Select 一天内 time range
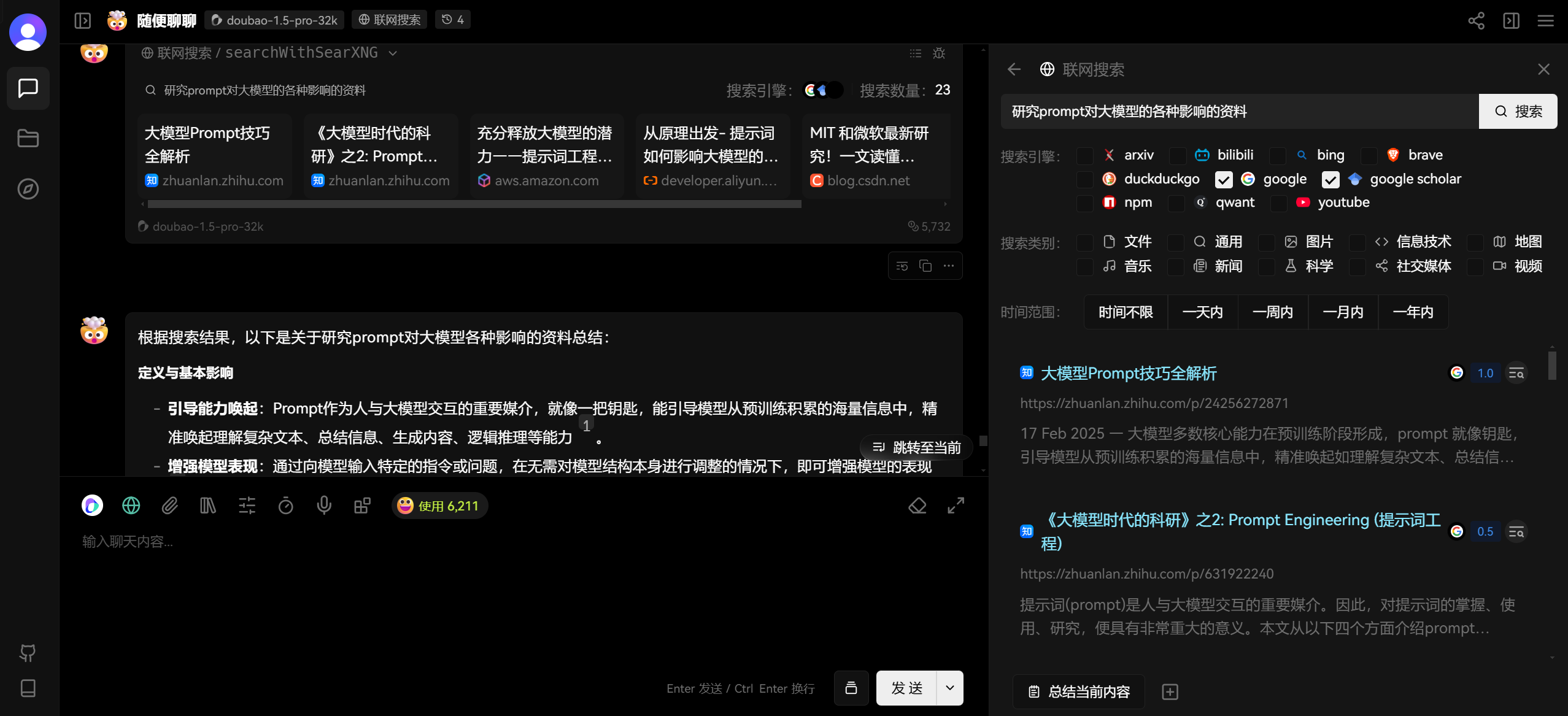The height and width of the screenshot is (716, 1568). 1202,312
